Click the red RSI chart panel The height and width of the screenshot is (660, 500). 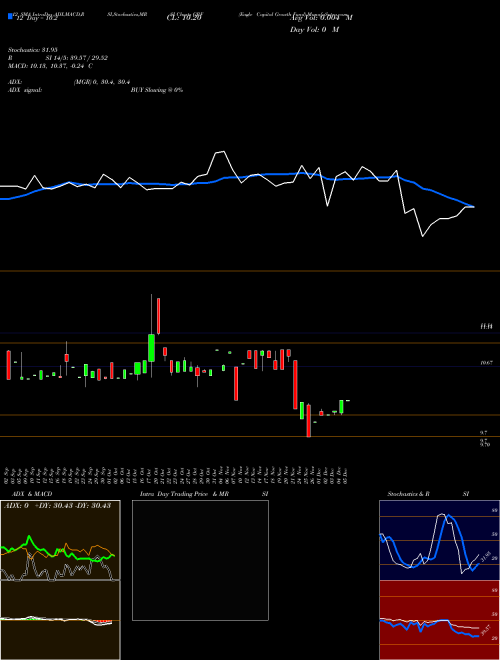439,620
